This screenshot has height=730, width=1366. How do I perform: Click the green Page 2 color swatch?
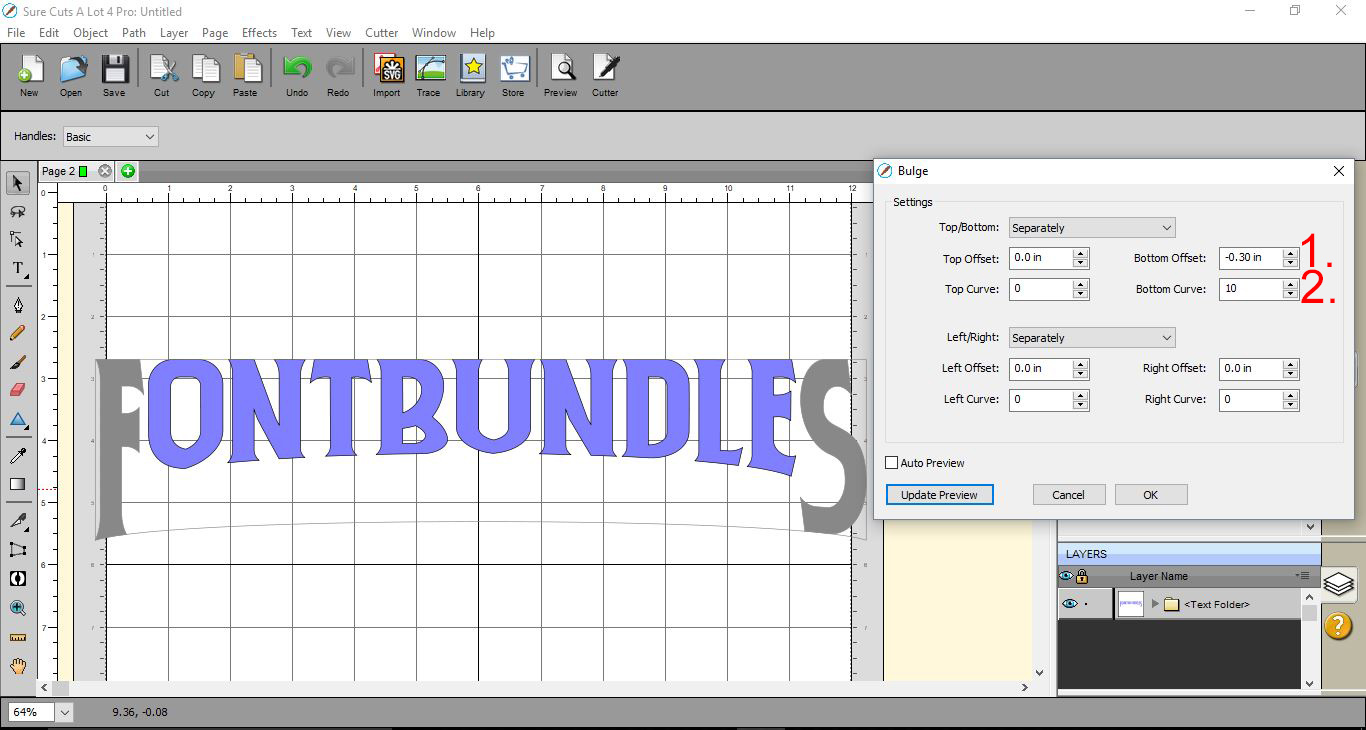[x=83, y=171]
